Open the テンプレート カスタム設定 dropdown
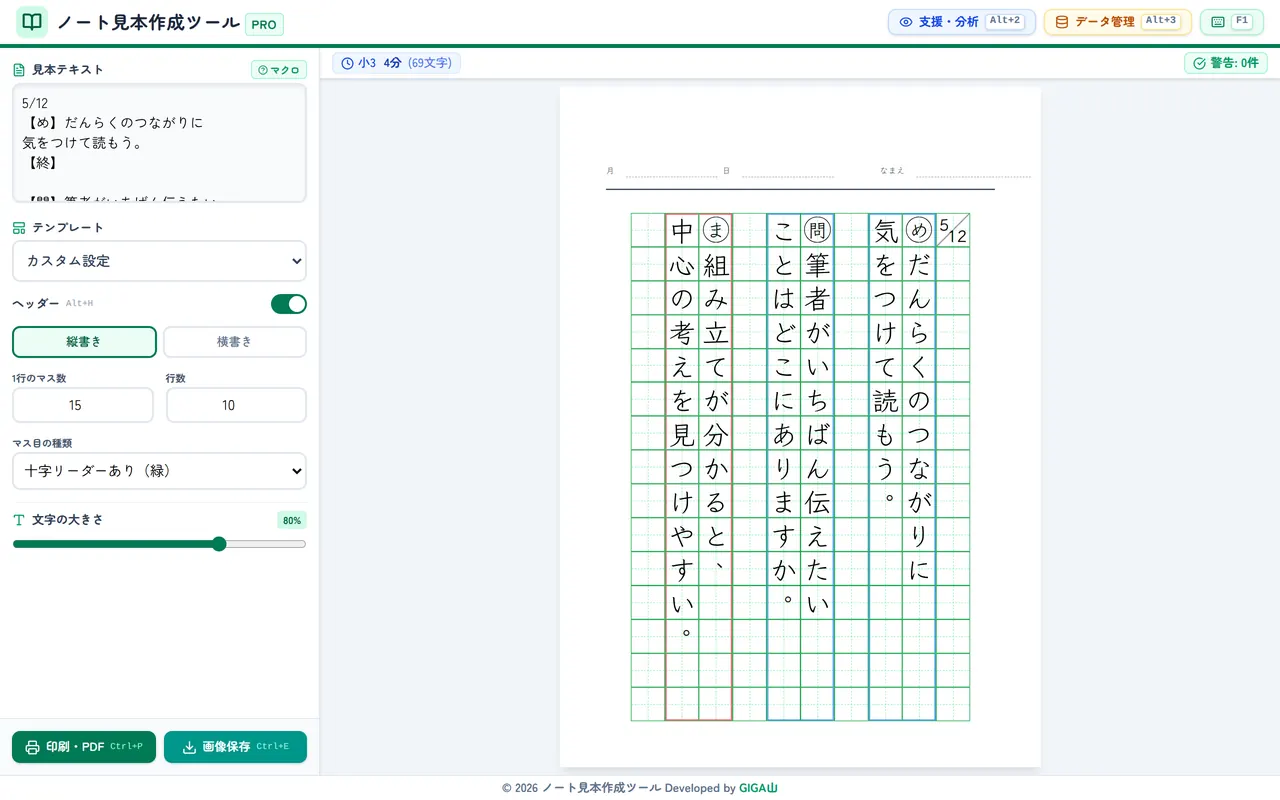The image size is (1280, 800). 159,261
